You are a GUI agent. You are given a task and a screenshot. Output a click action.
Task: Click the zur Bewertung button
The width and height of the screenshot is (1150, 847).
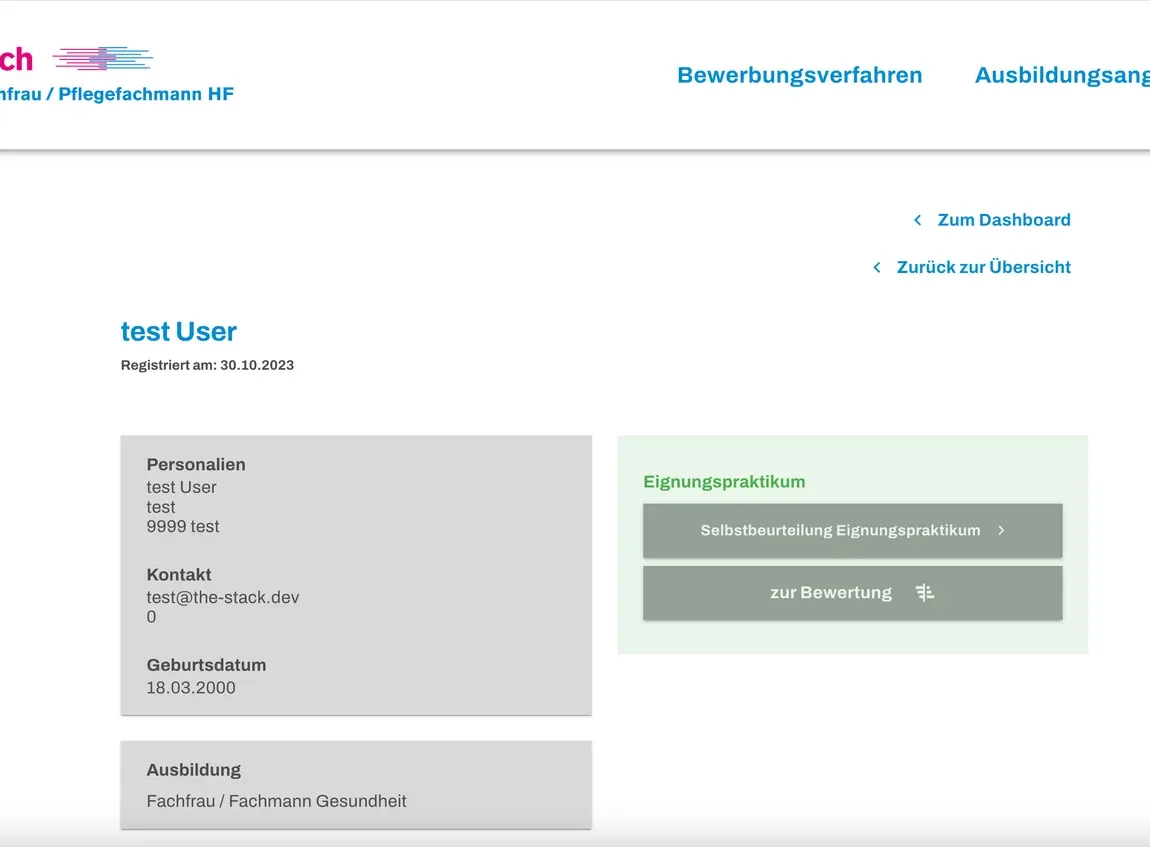(x=852, y=593)
